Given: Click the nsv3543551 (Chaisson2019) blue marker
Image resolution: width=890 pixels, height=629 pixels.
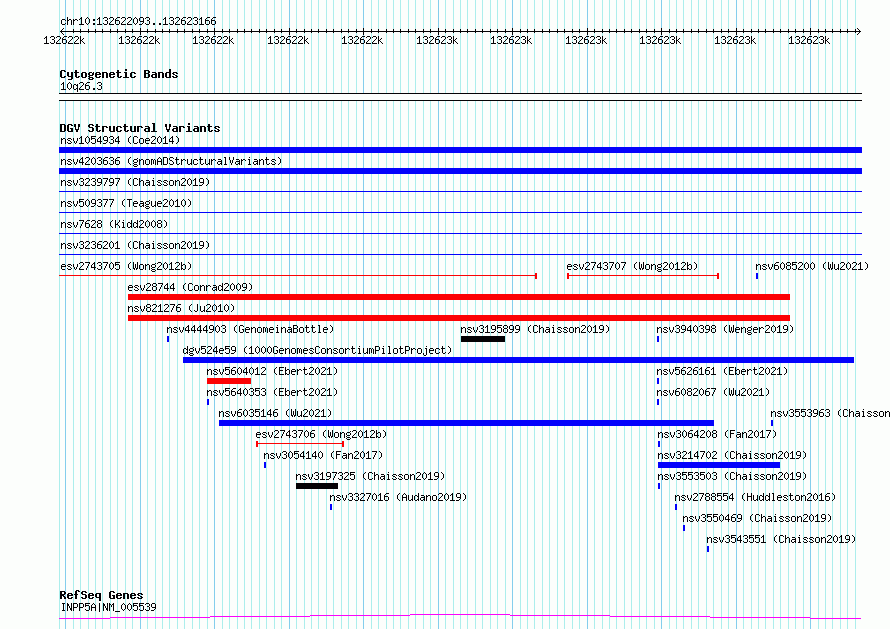Looking at the screenshot, I should (708, 549).
